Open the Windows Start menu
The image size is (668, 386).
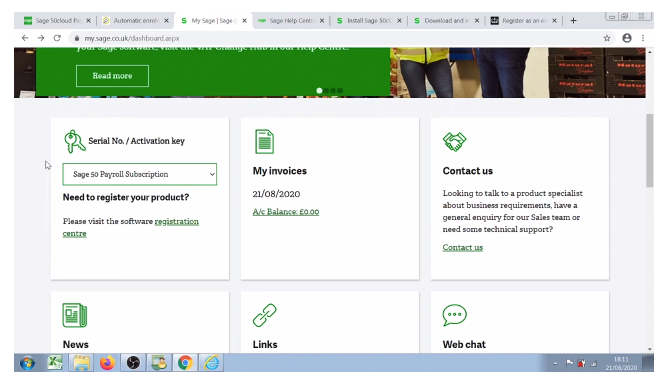pos(28,363)
